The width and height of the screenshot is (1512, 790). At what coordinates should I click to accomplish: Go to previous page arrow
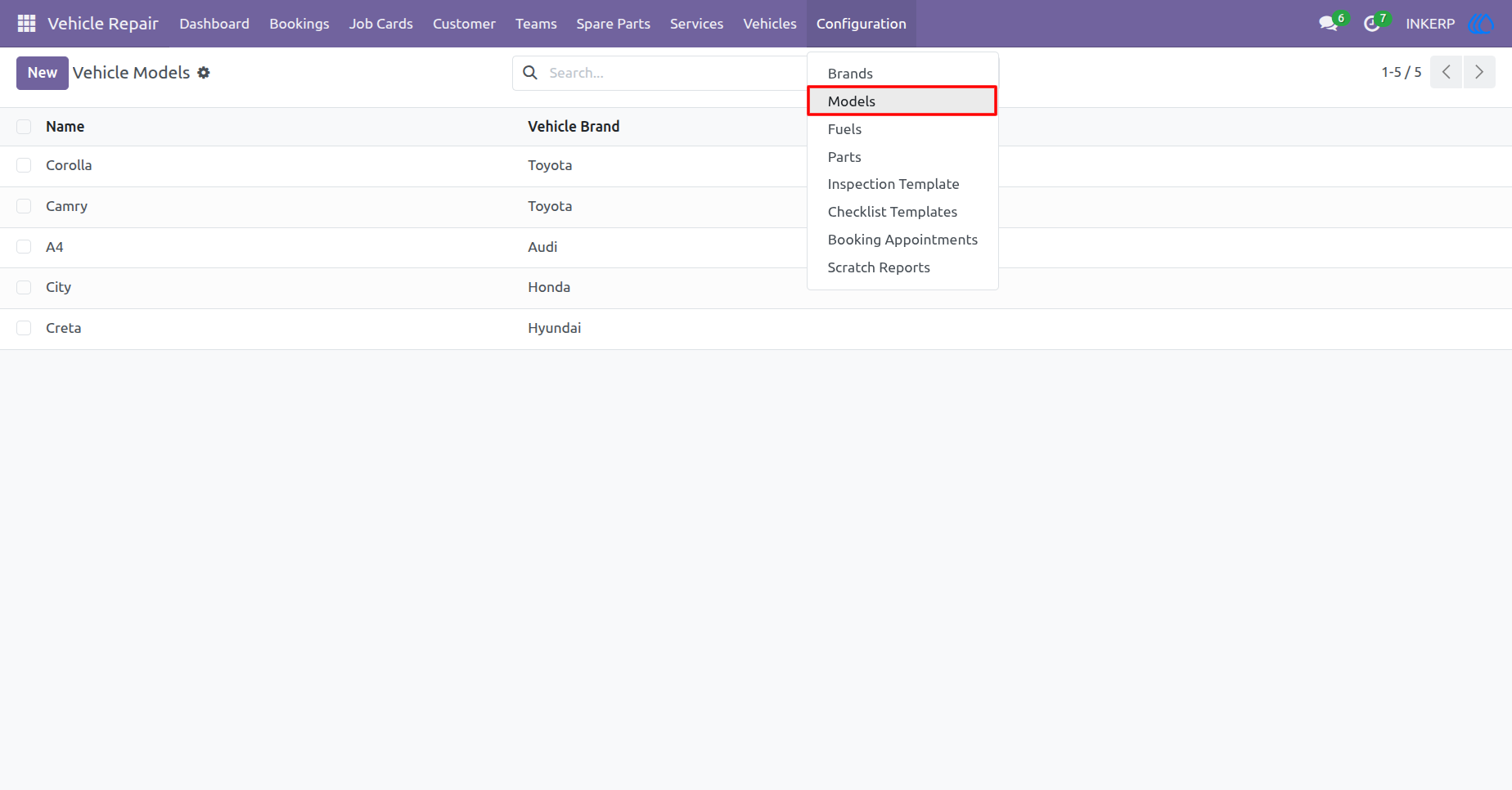click(1446, 72)
